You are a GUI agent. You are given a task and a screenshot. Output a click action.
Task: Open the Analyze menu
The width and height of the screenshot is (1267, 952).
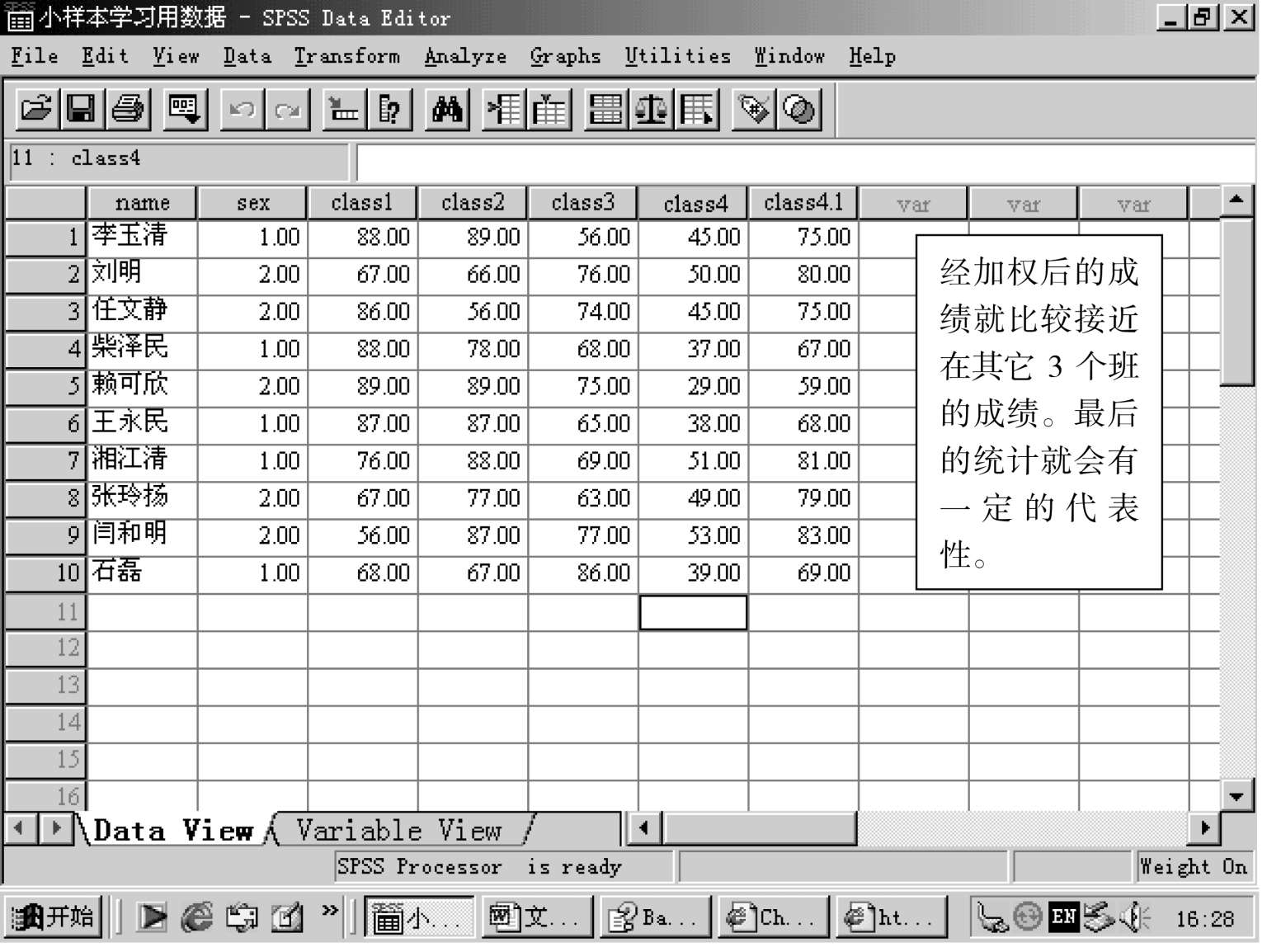coord(465,56)
